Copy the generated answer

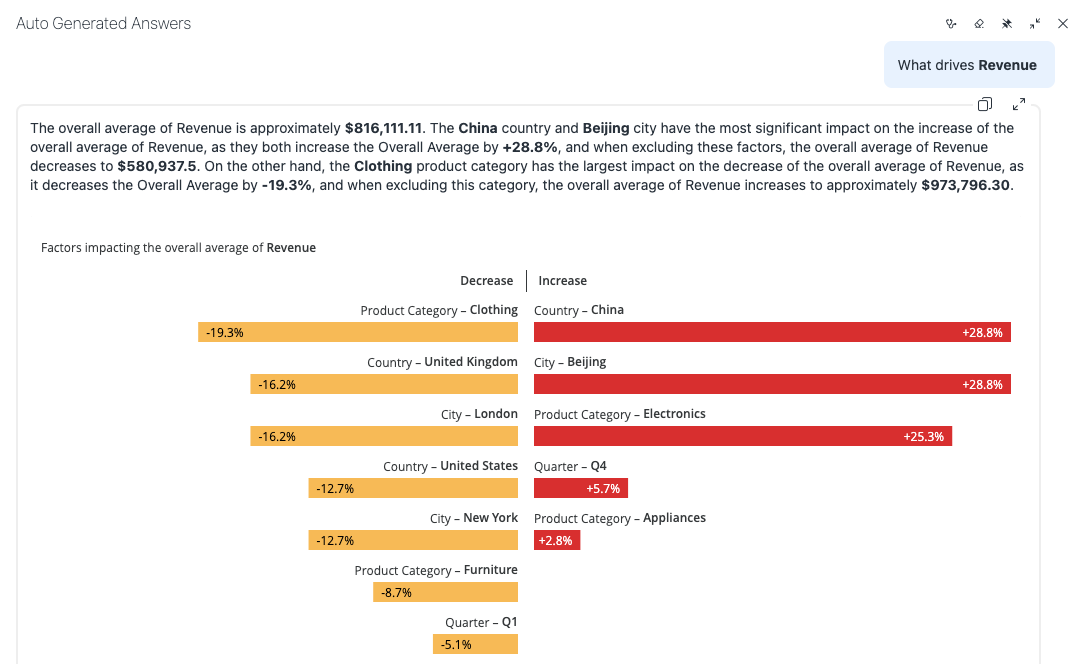click(x=985, y=104)
